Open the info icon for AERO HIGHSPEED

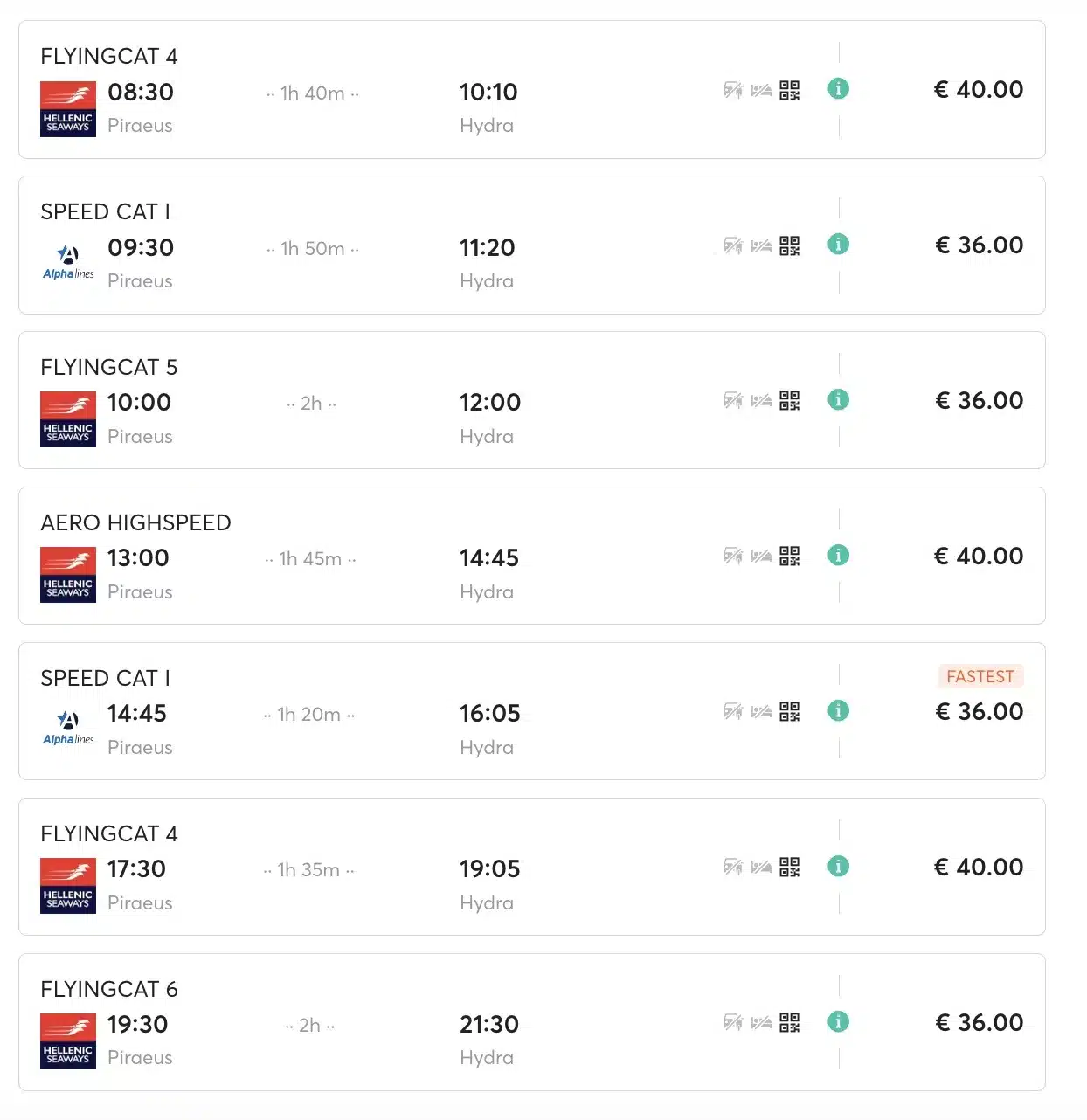click(x=838, y=556)
